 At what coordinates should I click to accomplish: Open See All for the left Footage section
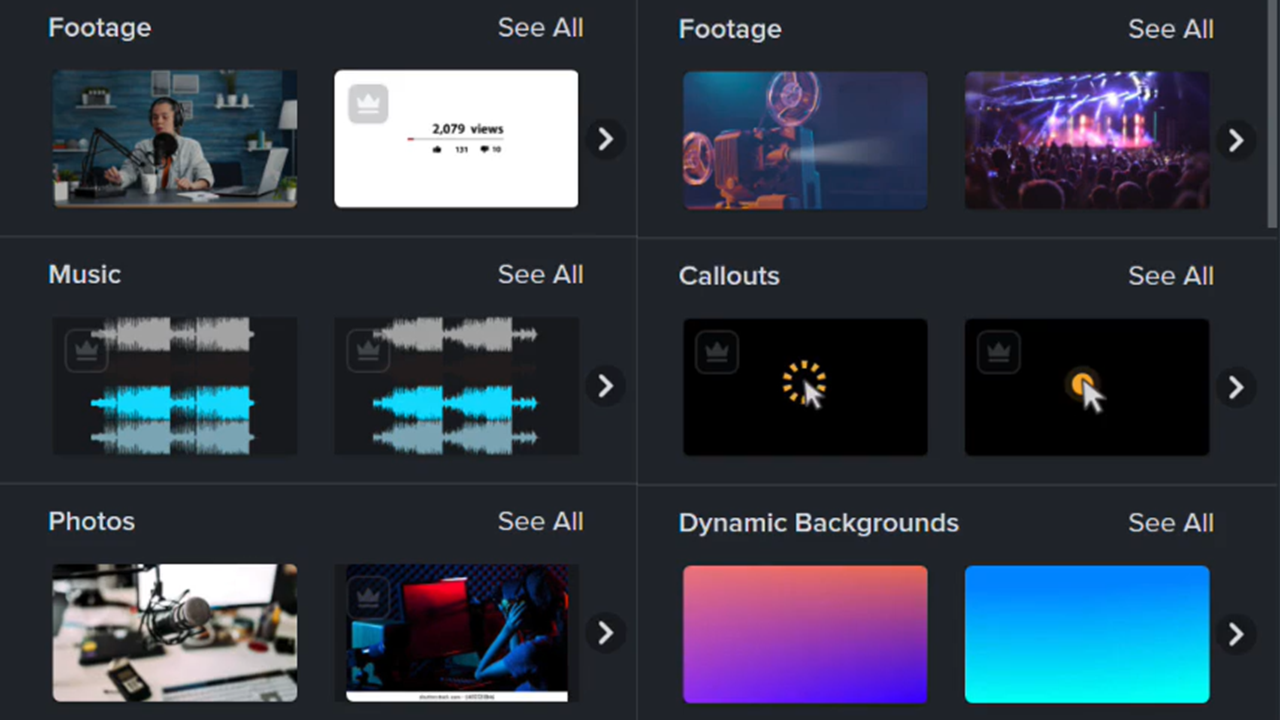pos(540,27)
